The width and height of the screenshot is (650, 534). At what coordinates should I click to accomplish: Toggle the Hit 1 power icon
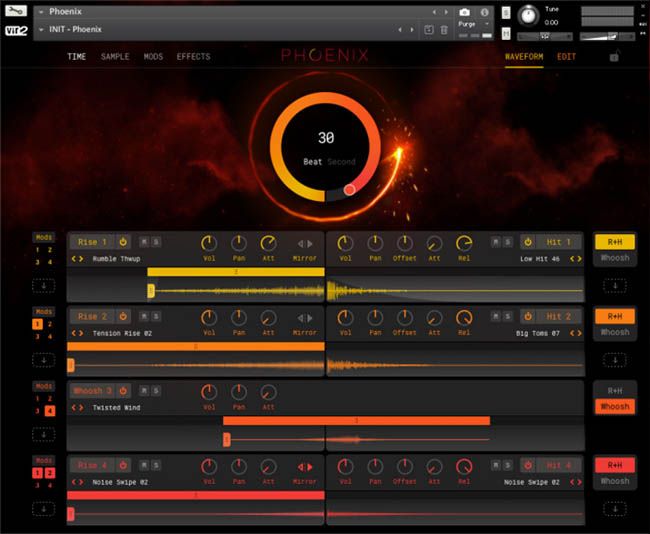528,242
